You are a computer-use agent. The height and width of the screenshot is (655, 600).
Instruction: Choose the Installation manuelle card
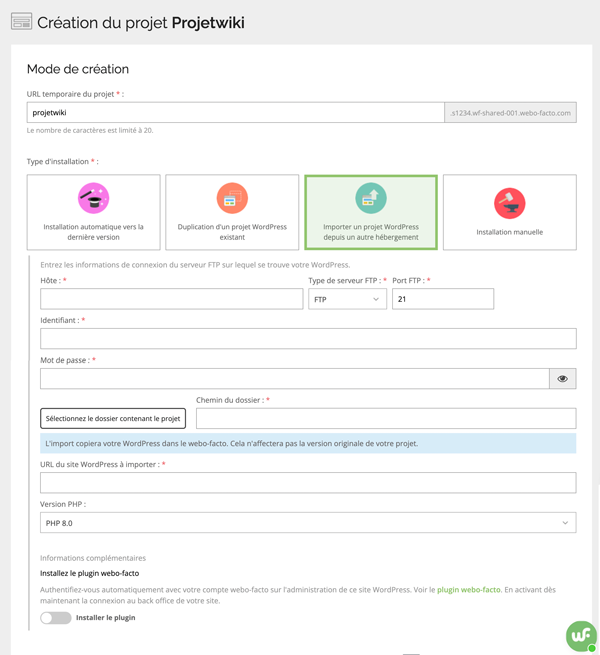point(510,212)
